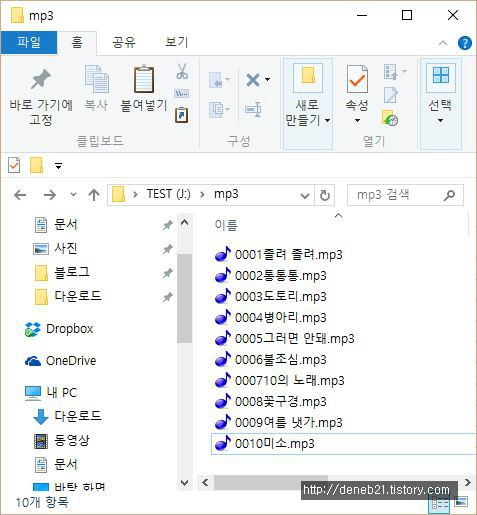Image resolution: width=477 pixels, height=515 pixels.
Task: Switch to the 보기 ribbon tab
Action: 177,43
